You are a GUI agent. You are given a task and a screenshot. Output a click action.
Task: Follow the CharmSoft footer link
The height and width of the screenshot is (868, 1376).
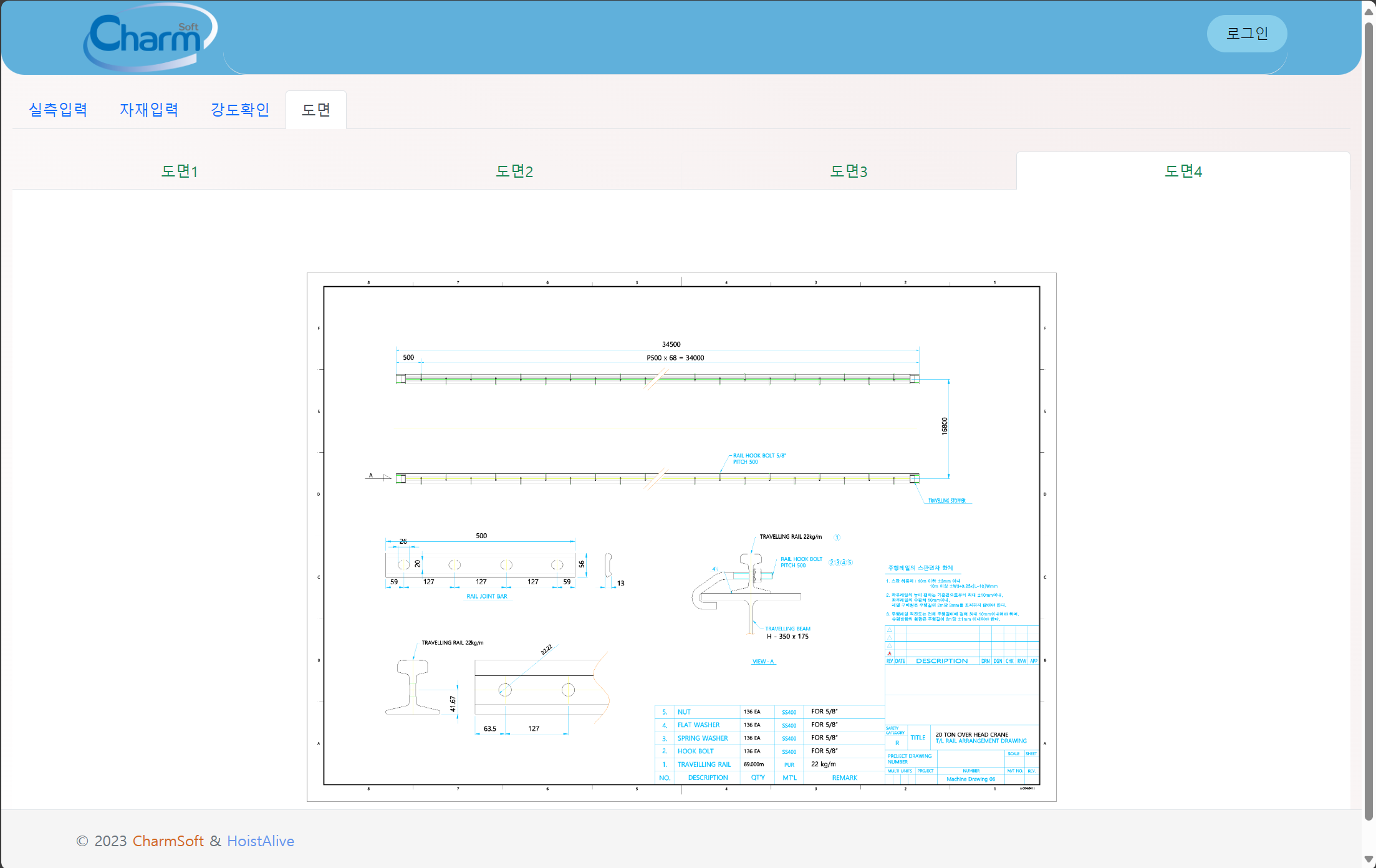coord(168,841)
